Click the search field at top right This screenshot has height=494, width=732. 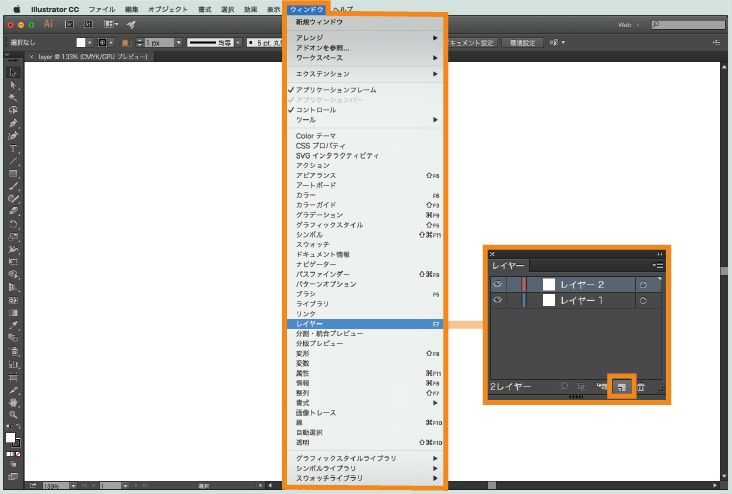pyautogui.click(x=688, y=24)
